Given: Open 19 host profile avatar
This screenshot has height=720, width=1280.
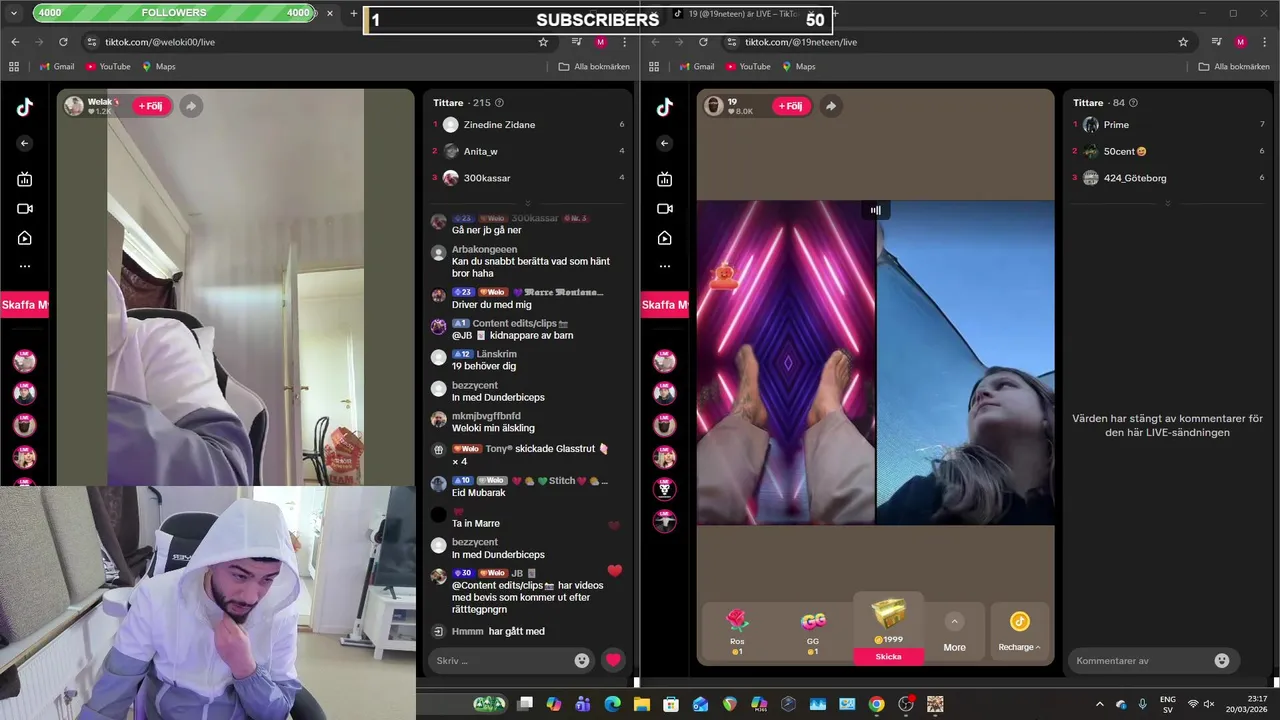Looking at the screenshot, I should 714,105.
